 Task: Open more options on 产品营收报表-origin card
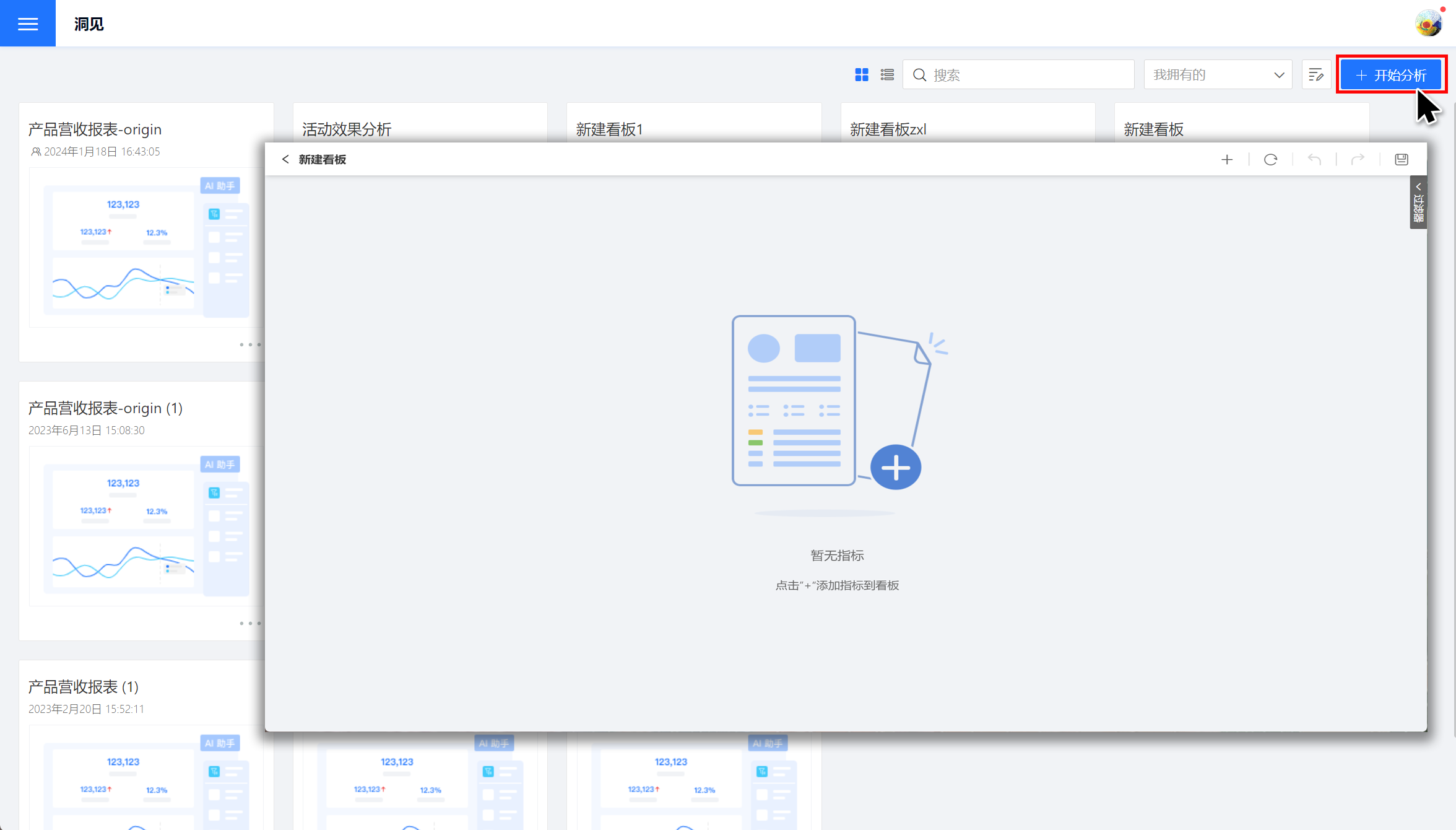(250, 344)
